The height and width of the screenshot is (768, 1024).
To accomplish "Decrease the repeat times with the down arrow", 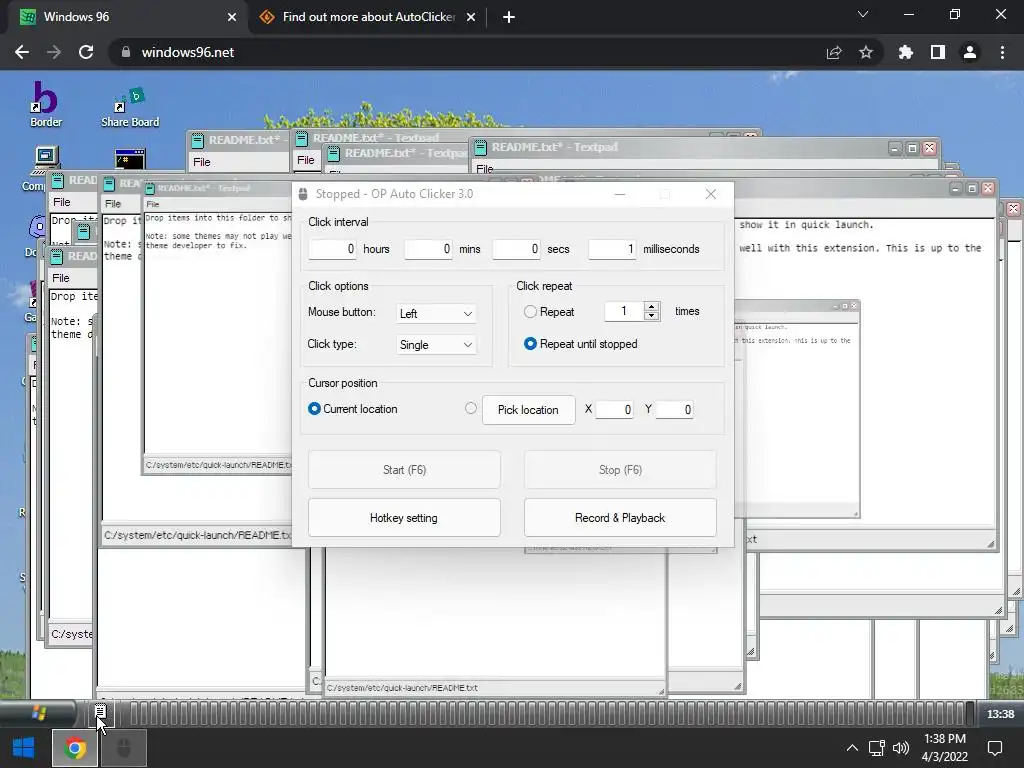I will (651, 316).
